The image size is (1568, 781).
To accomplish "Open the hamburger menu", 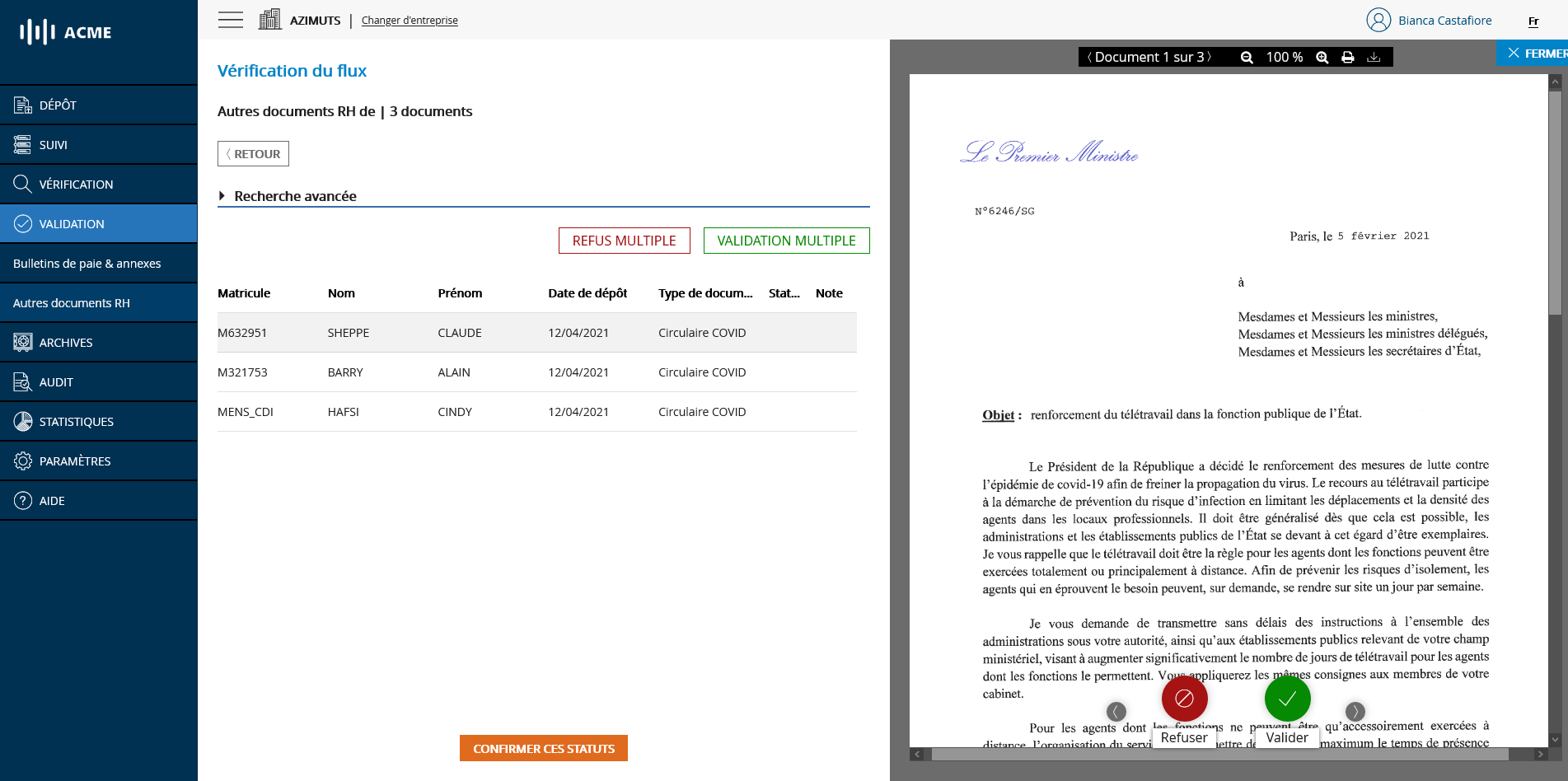I will coord(230,20).
